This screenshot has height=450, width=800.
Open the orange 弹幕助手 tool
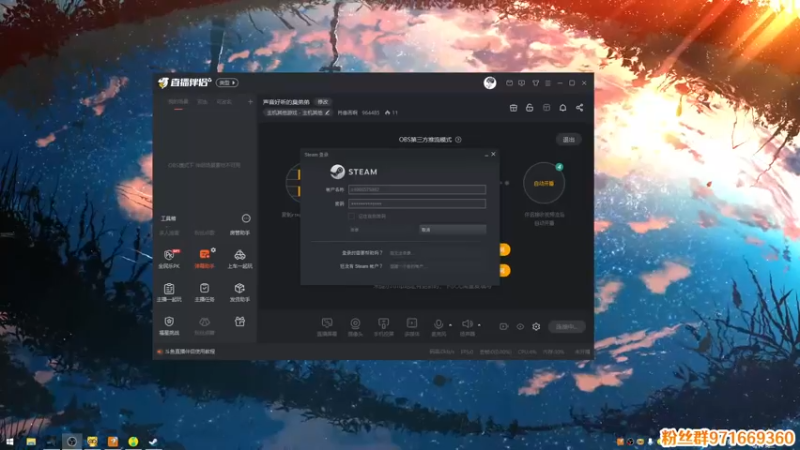pyautogui.click(x=205, y=259)
